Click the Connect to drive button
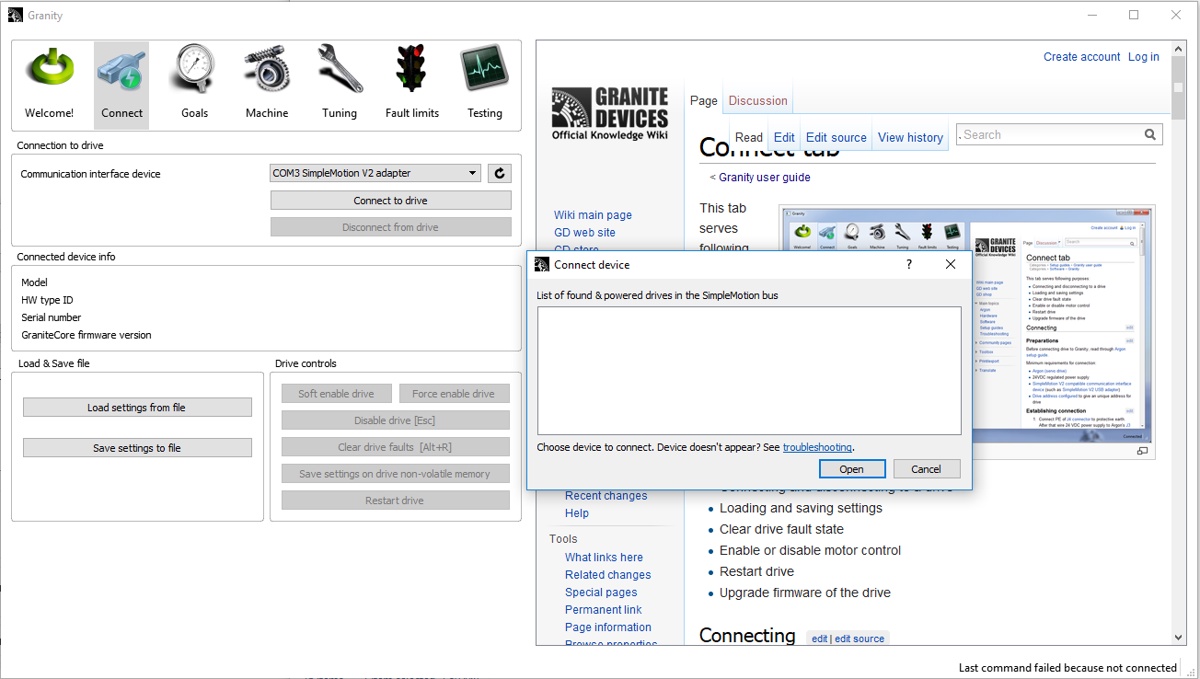 click(391, 198)
